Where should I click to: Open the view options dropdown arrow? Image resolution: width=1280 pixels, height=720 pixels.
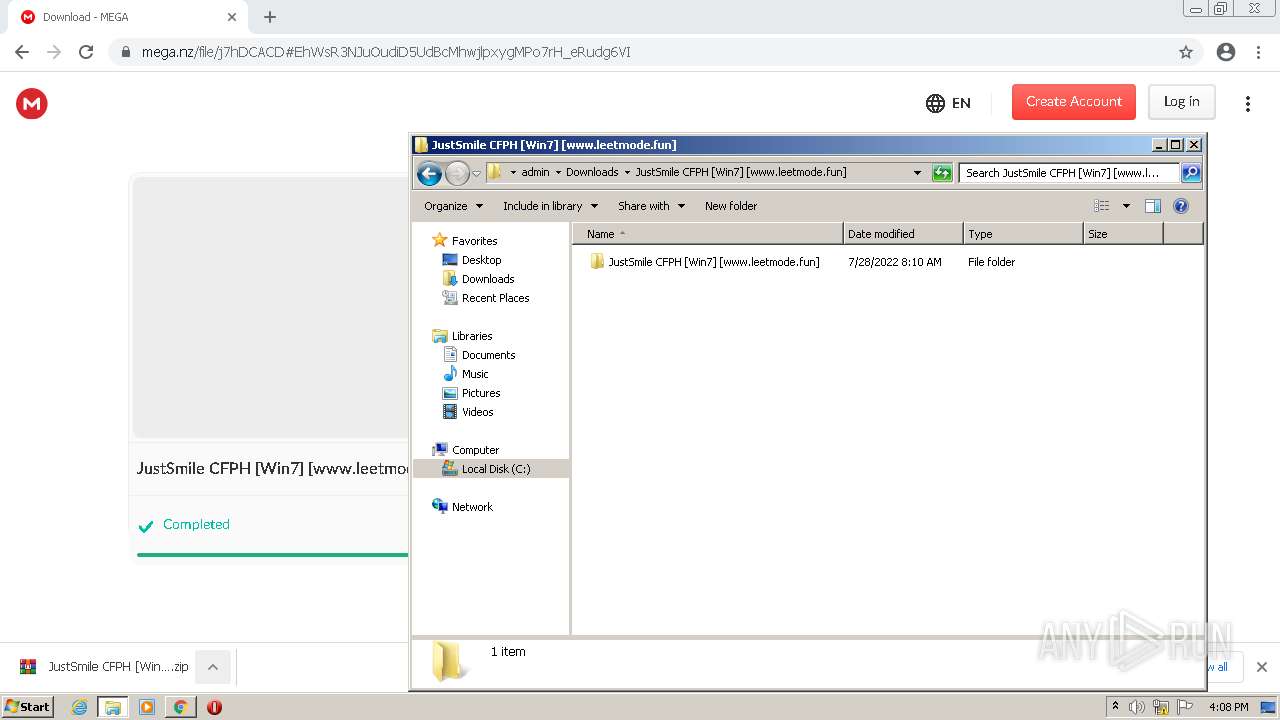[1126, 206]
